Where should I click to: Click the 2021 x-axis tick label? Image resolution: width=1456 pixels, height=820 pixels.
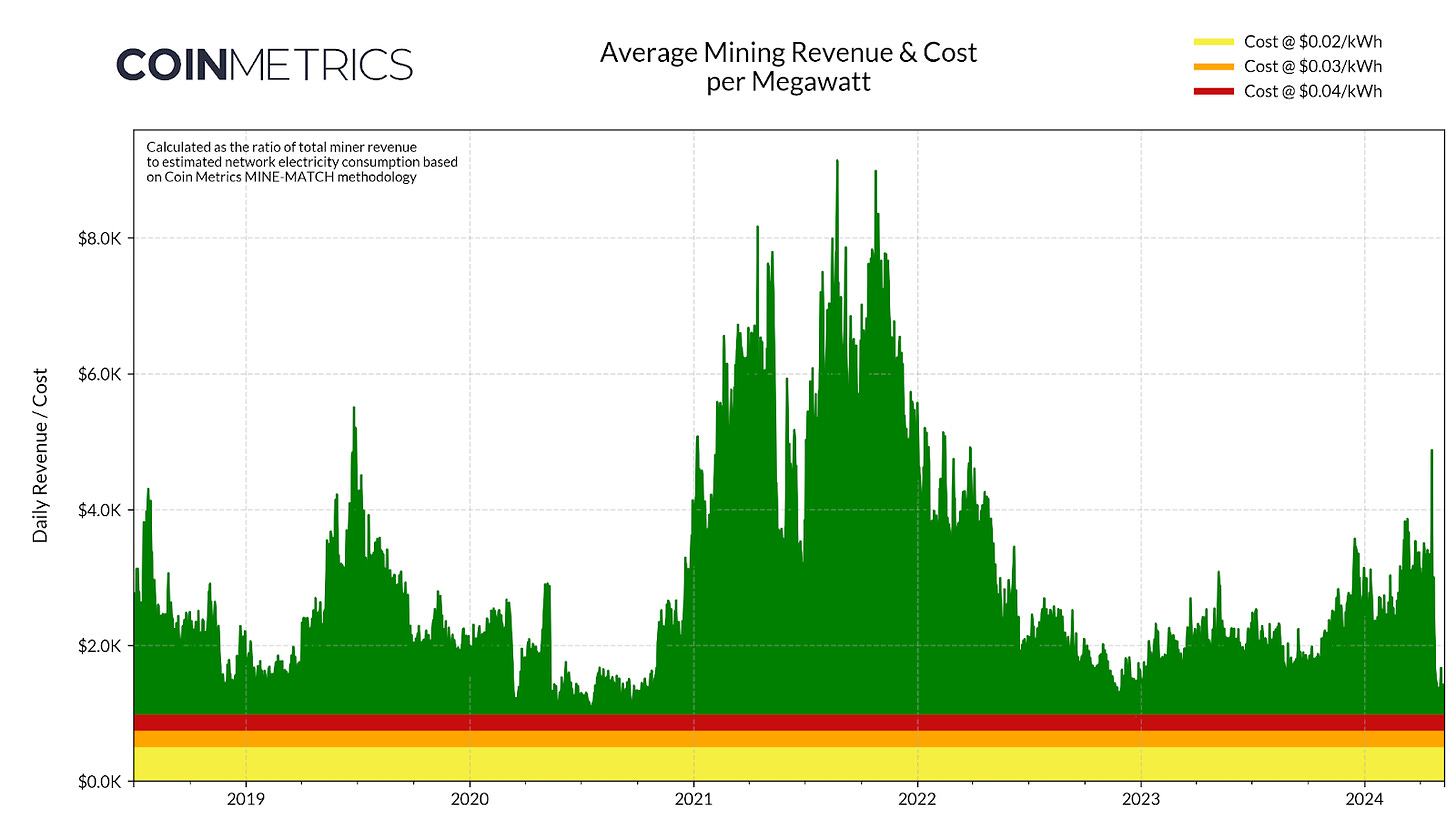[693, 800]
